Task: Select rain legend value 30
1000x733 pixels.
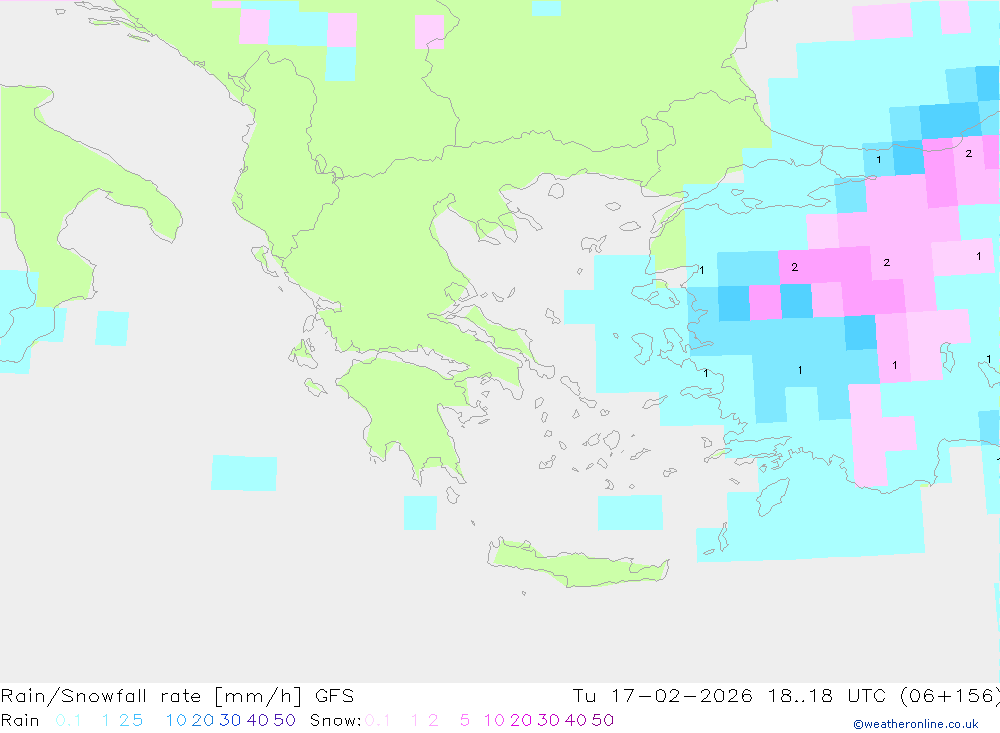Action: pyautogui.click(x=230, y=720)
